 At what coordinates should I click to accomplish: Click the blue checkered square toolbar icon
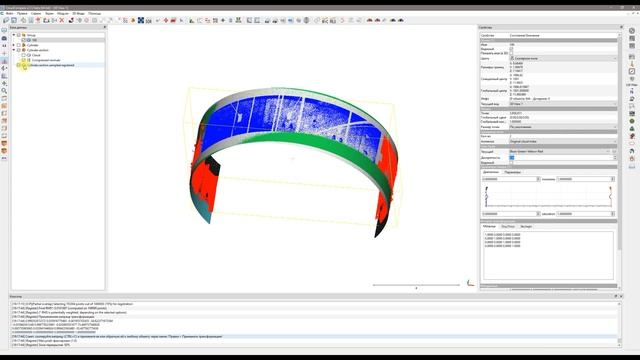141,20
